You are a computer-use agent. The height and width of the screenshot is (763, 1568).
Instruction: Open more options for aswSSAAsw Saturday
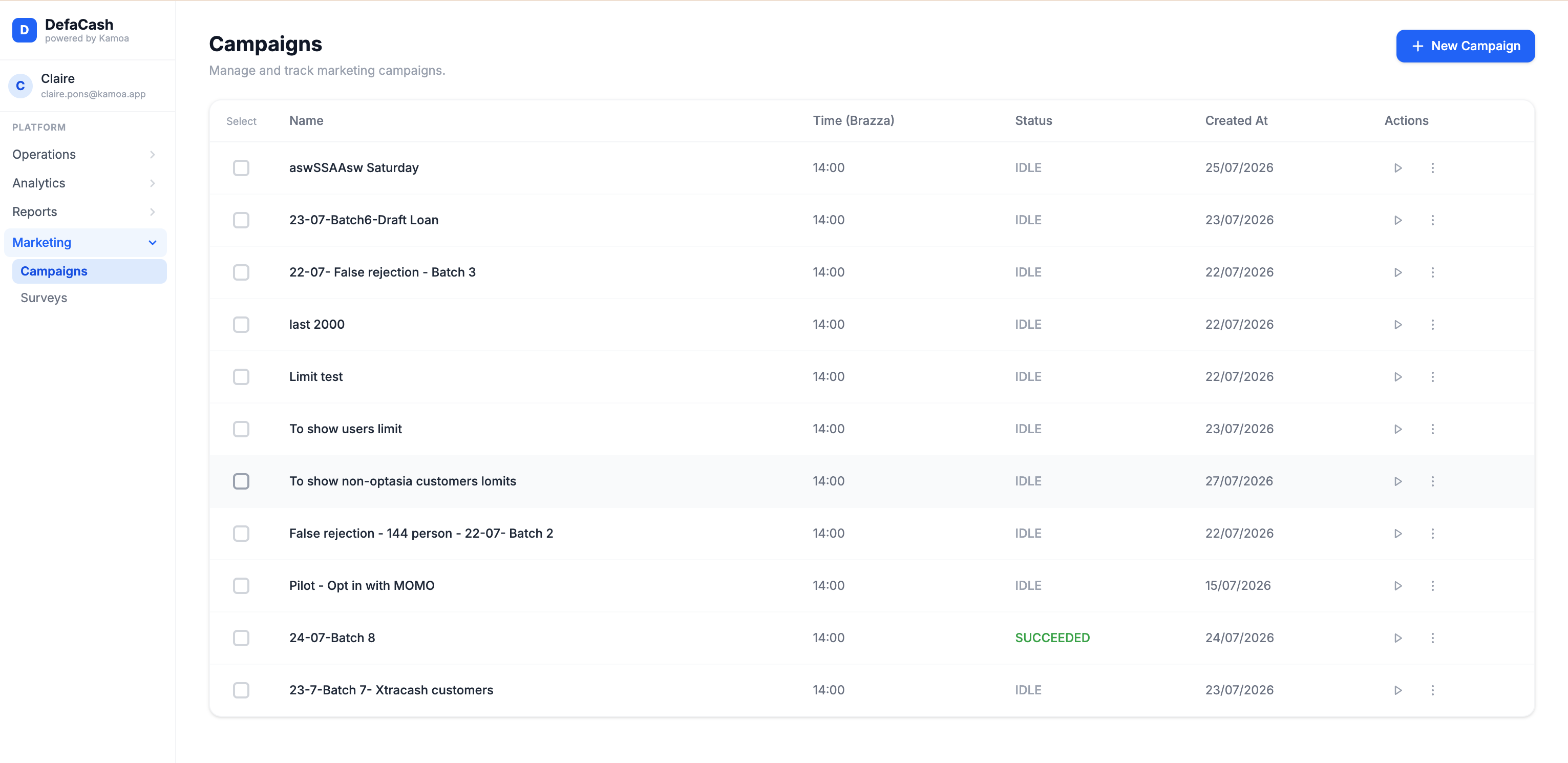click(x=1432, y=168)
